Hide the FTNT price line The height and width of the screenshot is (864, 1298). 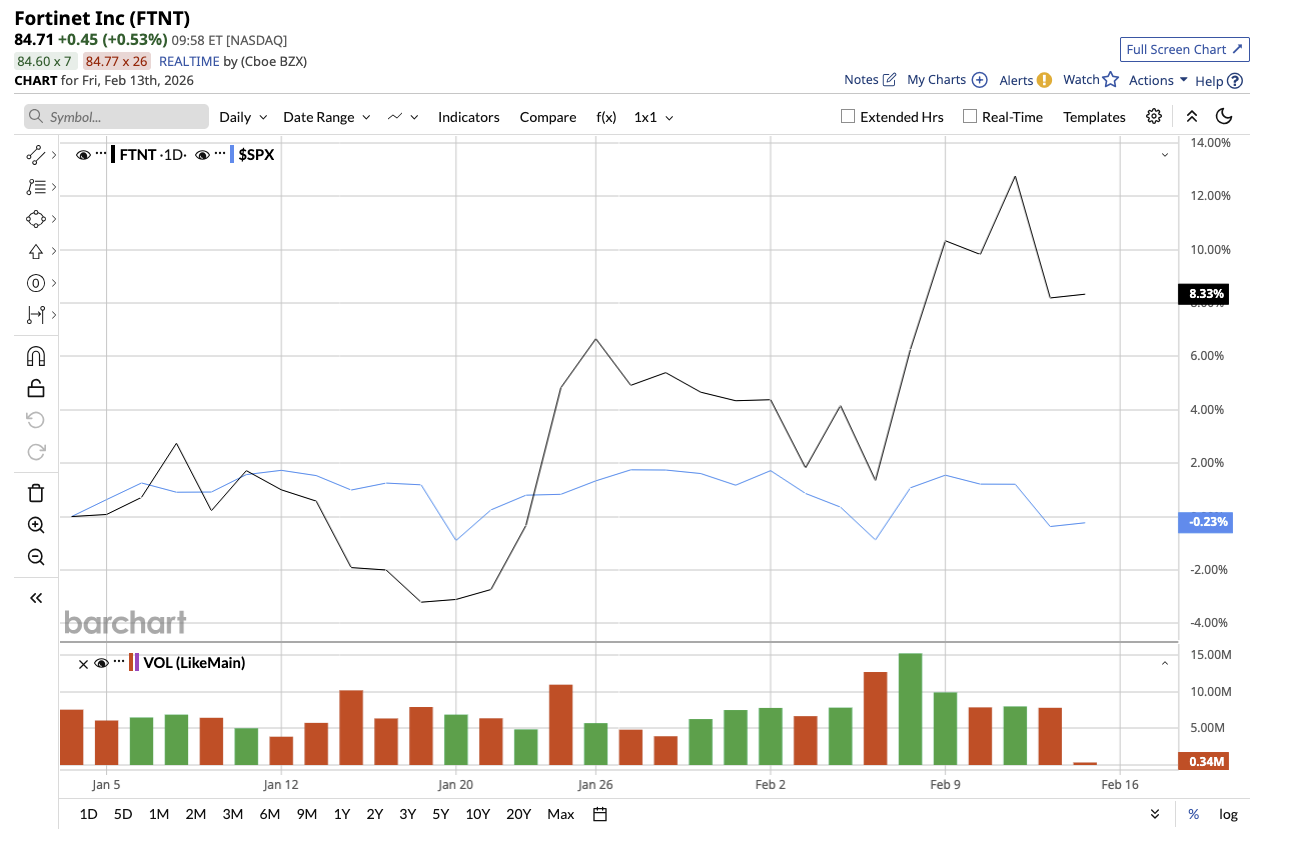click(x=83, y=155)
